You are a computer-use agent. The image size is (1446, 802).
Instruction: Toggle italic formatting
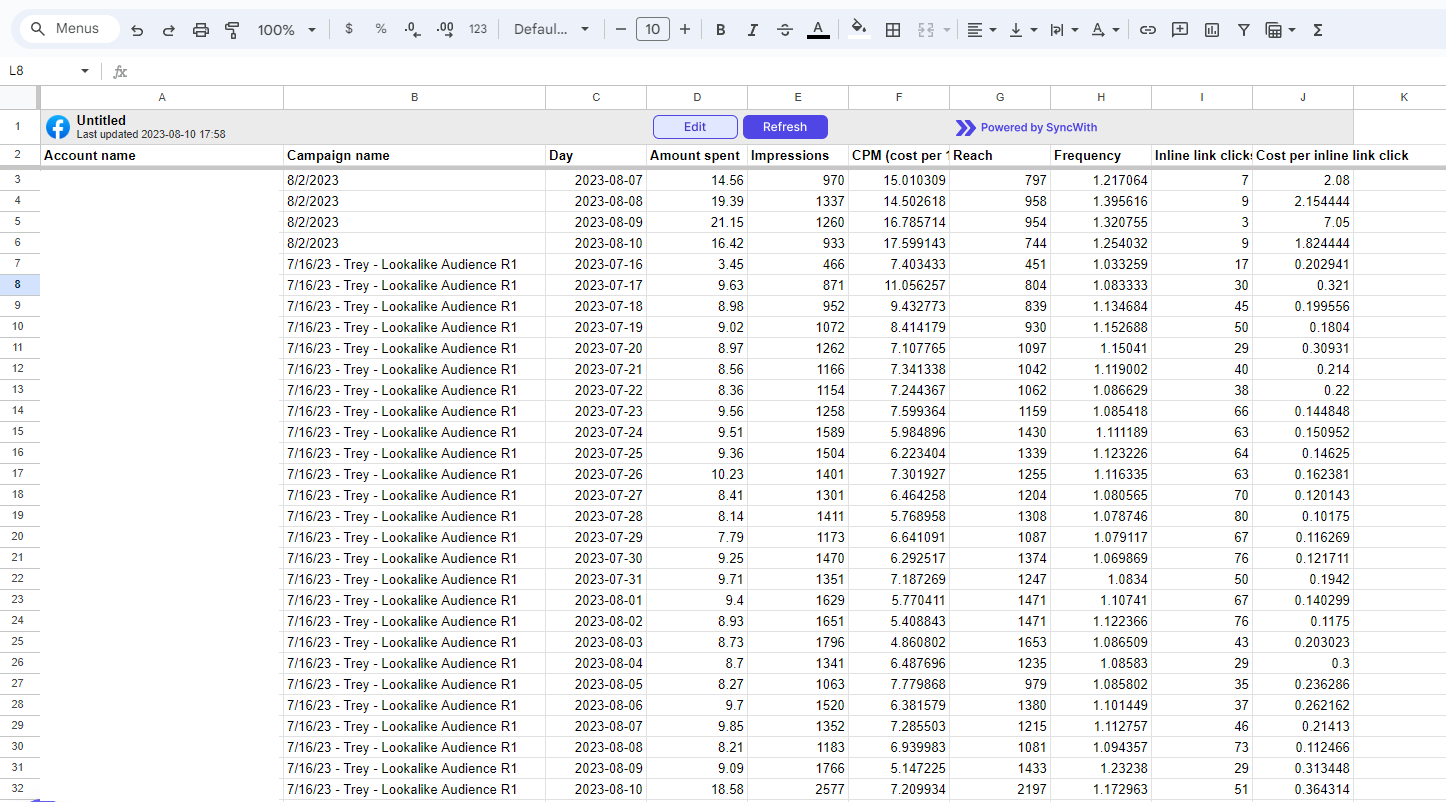[x=752, y=30]
